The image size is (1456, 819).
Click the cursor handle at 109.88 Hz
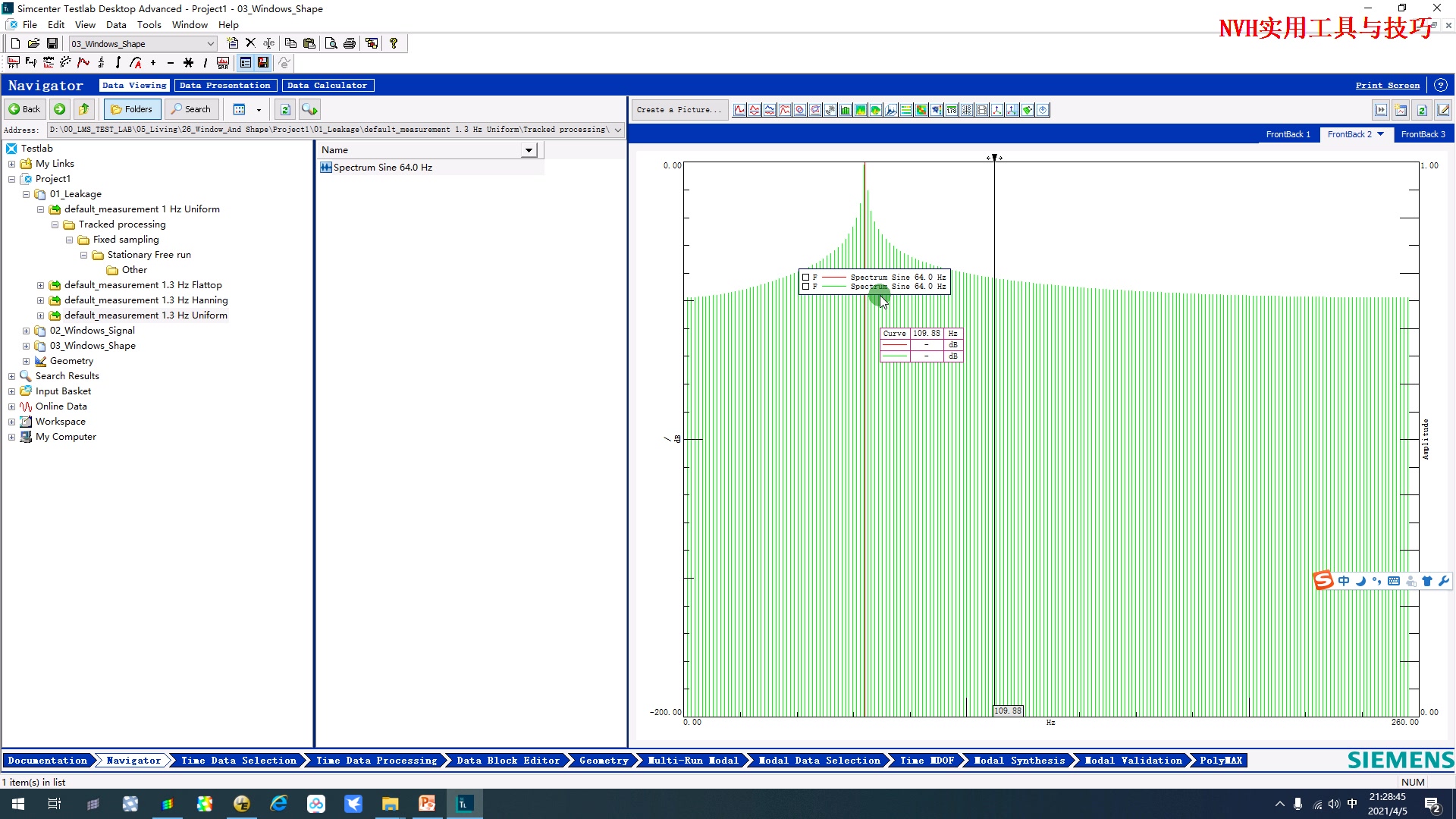994,158
